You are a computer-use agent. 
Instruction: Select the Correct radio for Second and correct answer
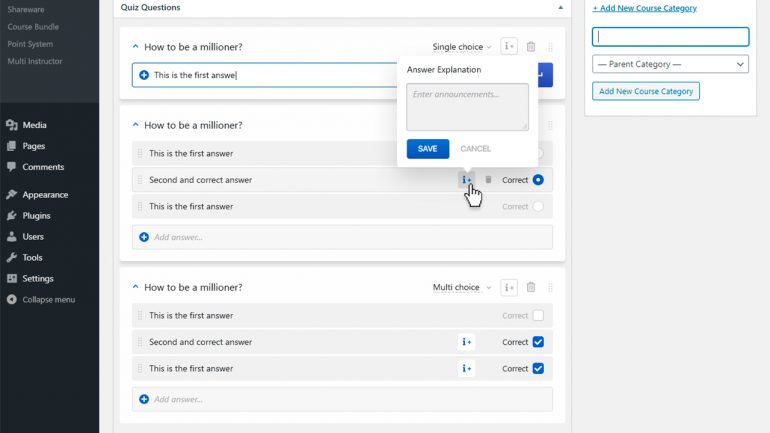(538, 180)
